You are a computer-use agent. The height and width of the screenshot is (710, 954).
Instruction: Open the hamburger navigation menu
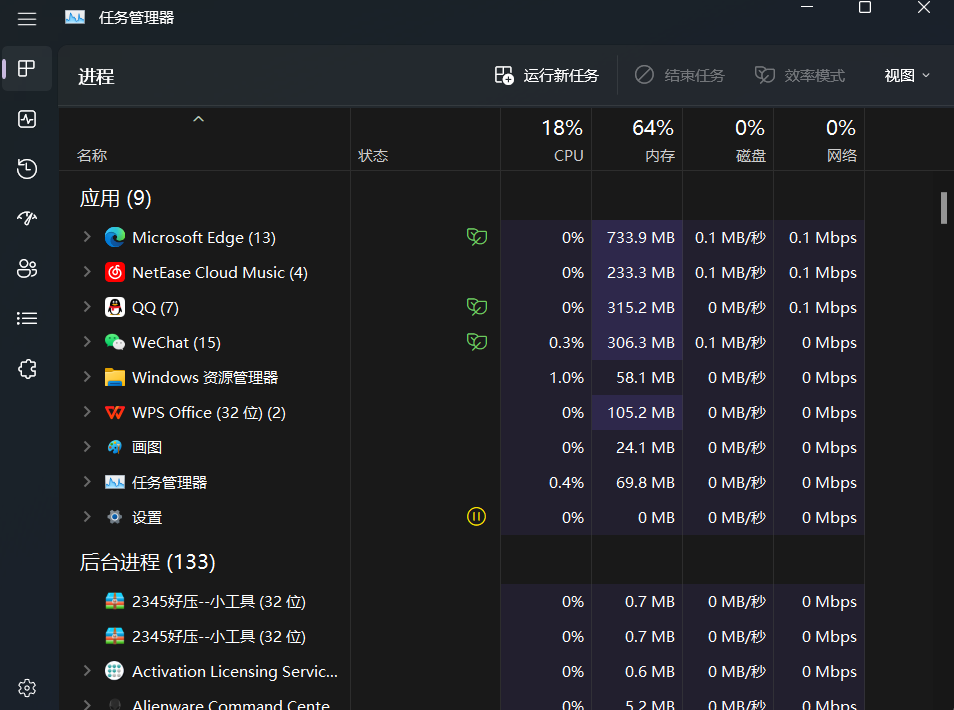click(27, 19)
